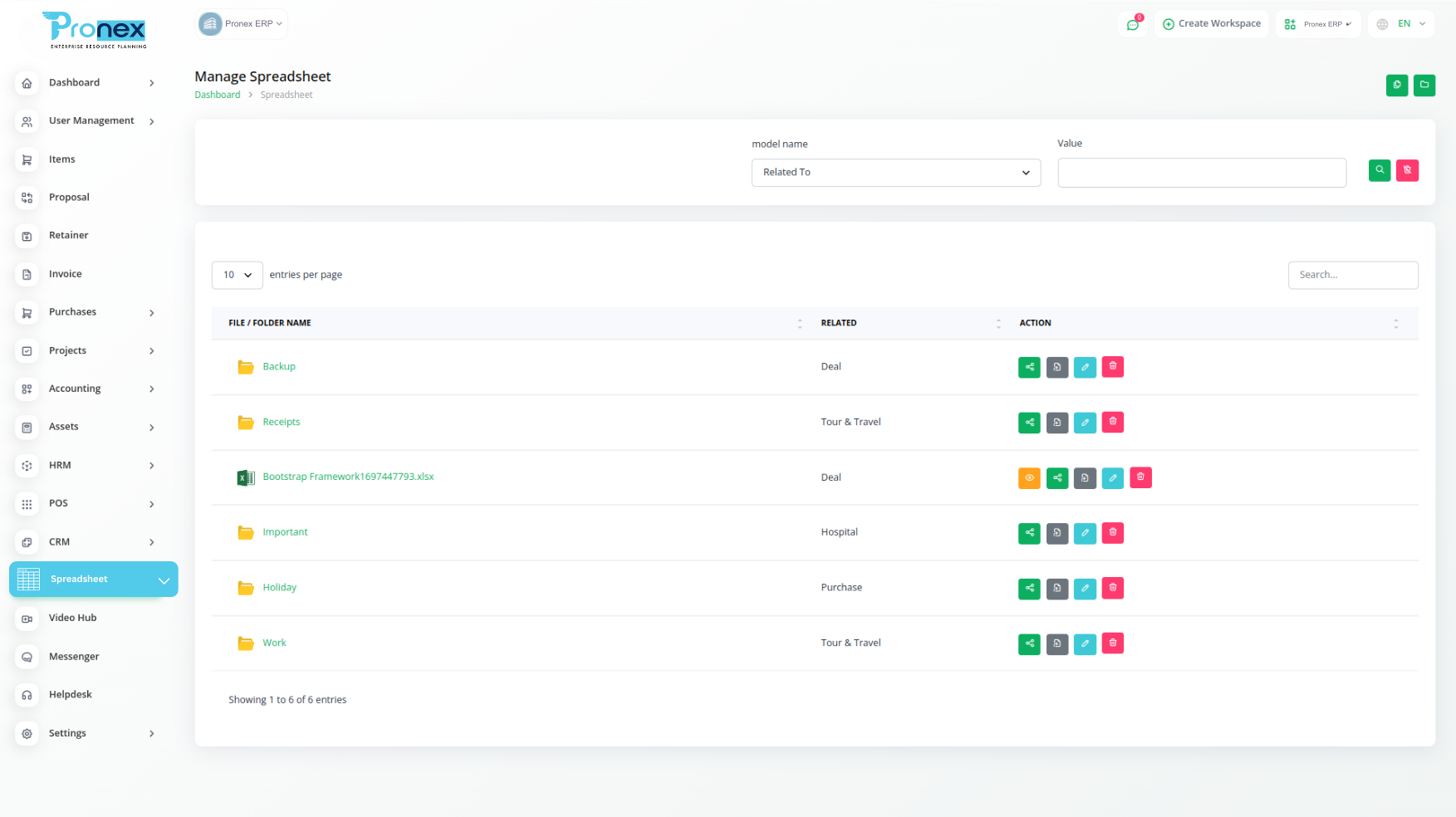
Task: Click the green create folder button
Action: tap(1424, 86)
